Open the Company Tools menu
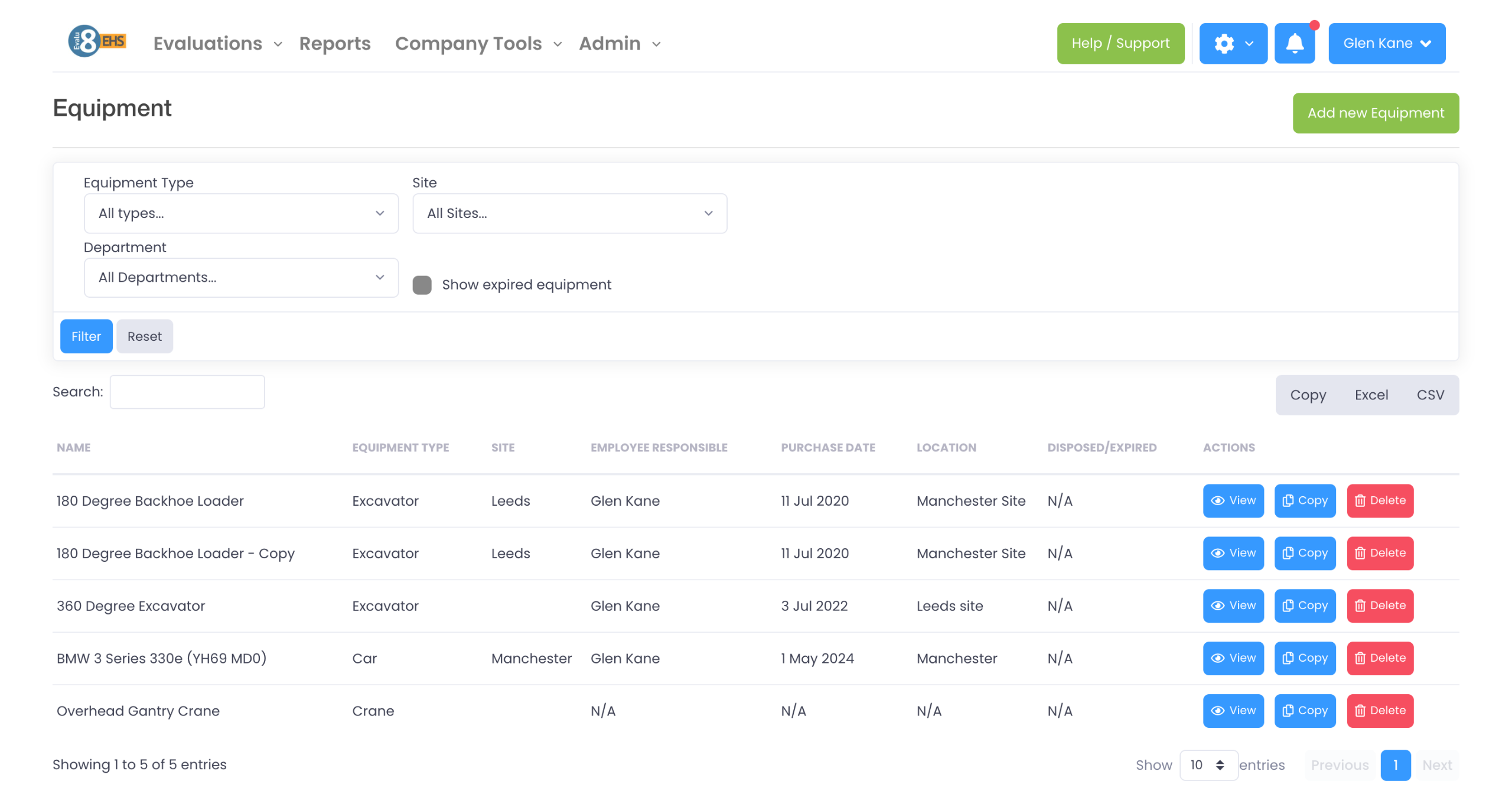Viewport: 1512px width, 794px height. pyautogui.click(x=477, y=43)
